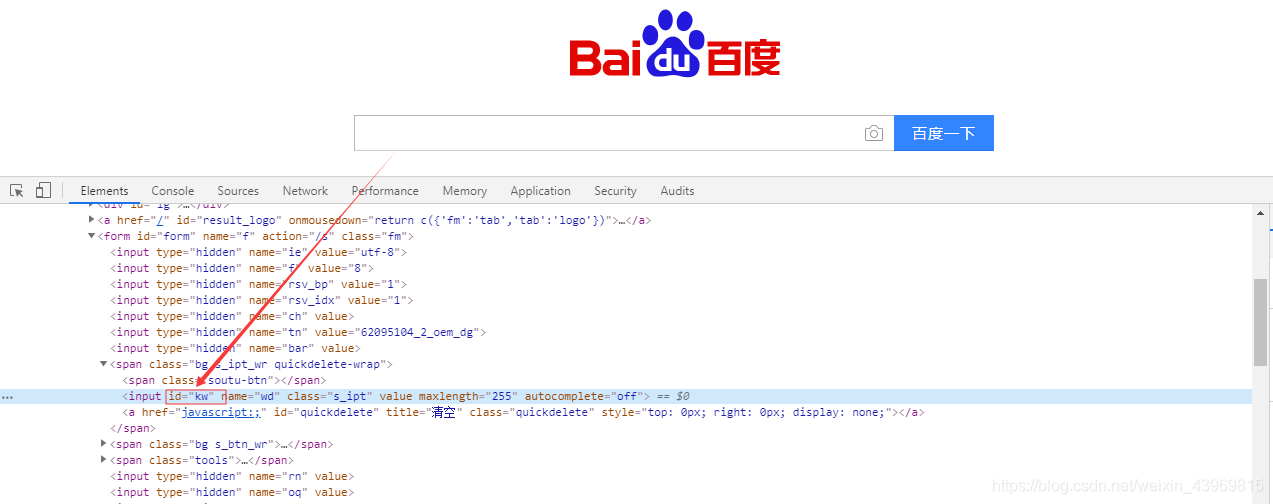Image resolution: width=1273 pixels, height=504 pixels.
Task: Select the hidden input name="ch" row
Action: [626, 316]
